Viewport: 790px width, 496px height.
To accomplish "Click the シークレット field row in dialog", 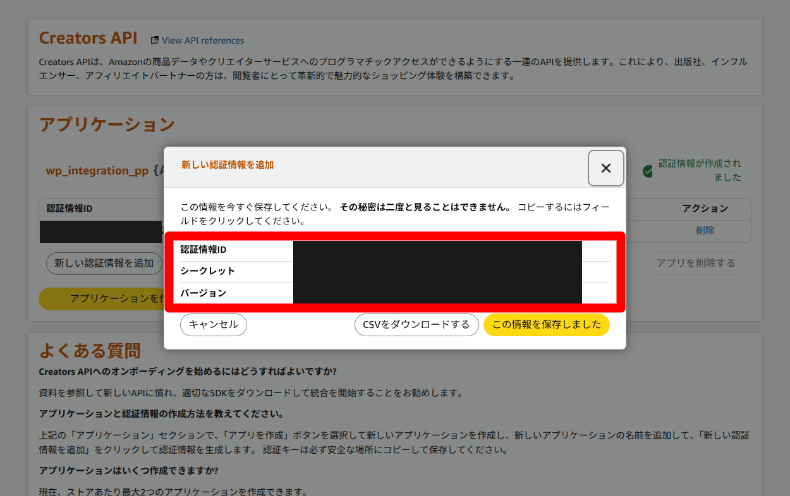I will click(x=394, y=271).
